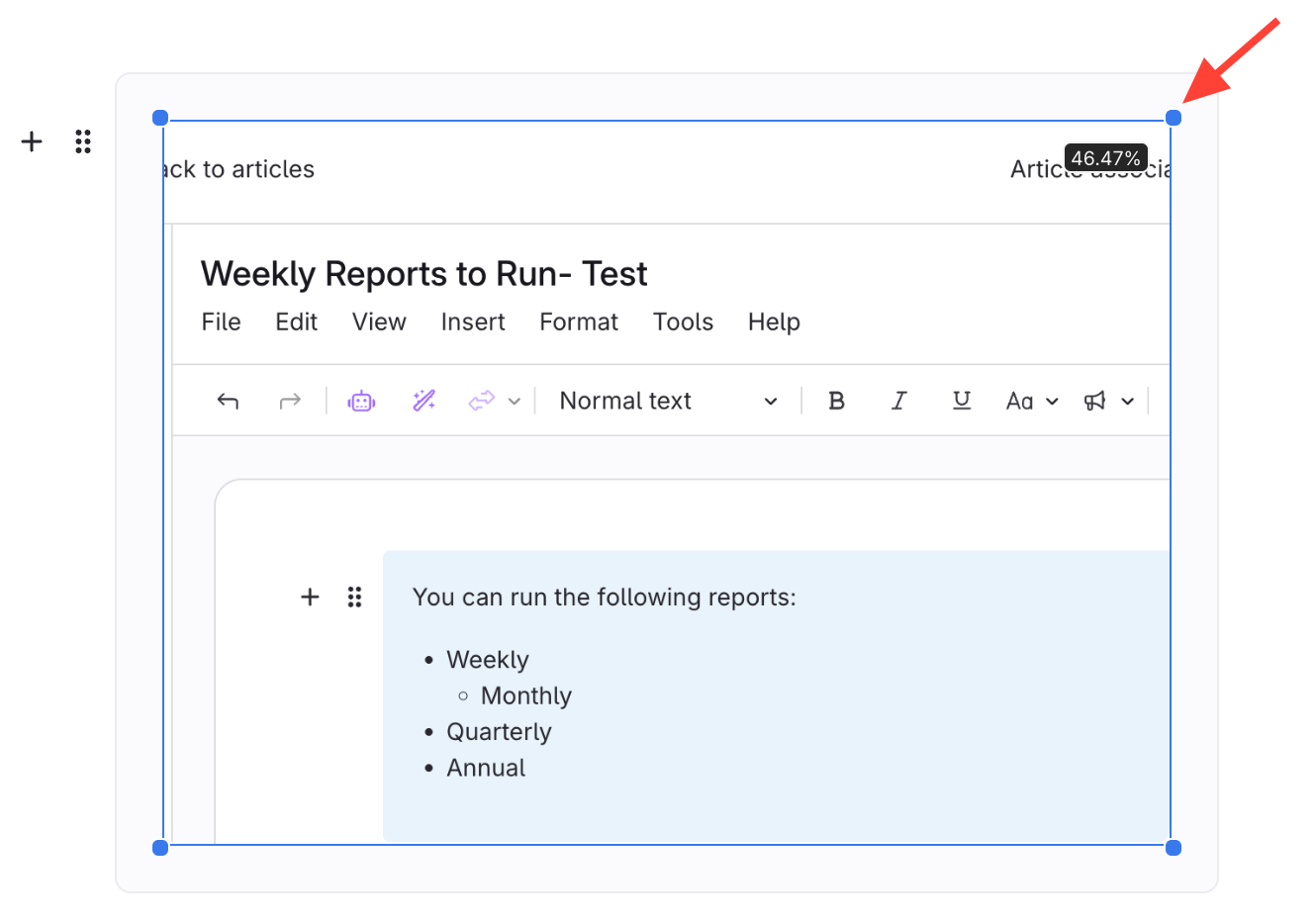Click the plus icon left of the image block
This screenshot has height=923, width=1316.
32,141
